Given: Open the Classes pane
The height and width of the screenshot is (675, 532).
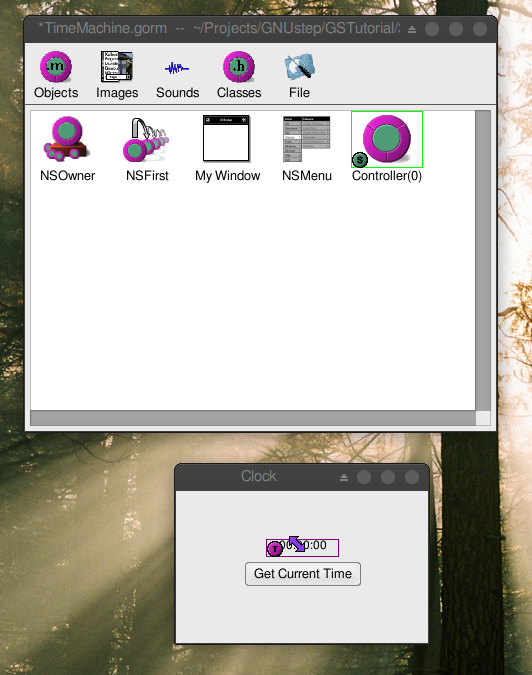Looking at the screenshot, I should pos(239,75).
